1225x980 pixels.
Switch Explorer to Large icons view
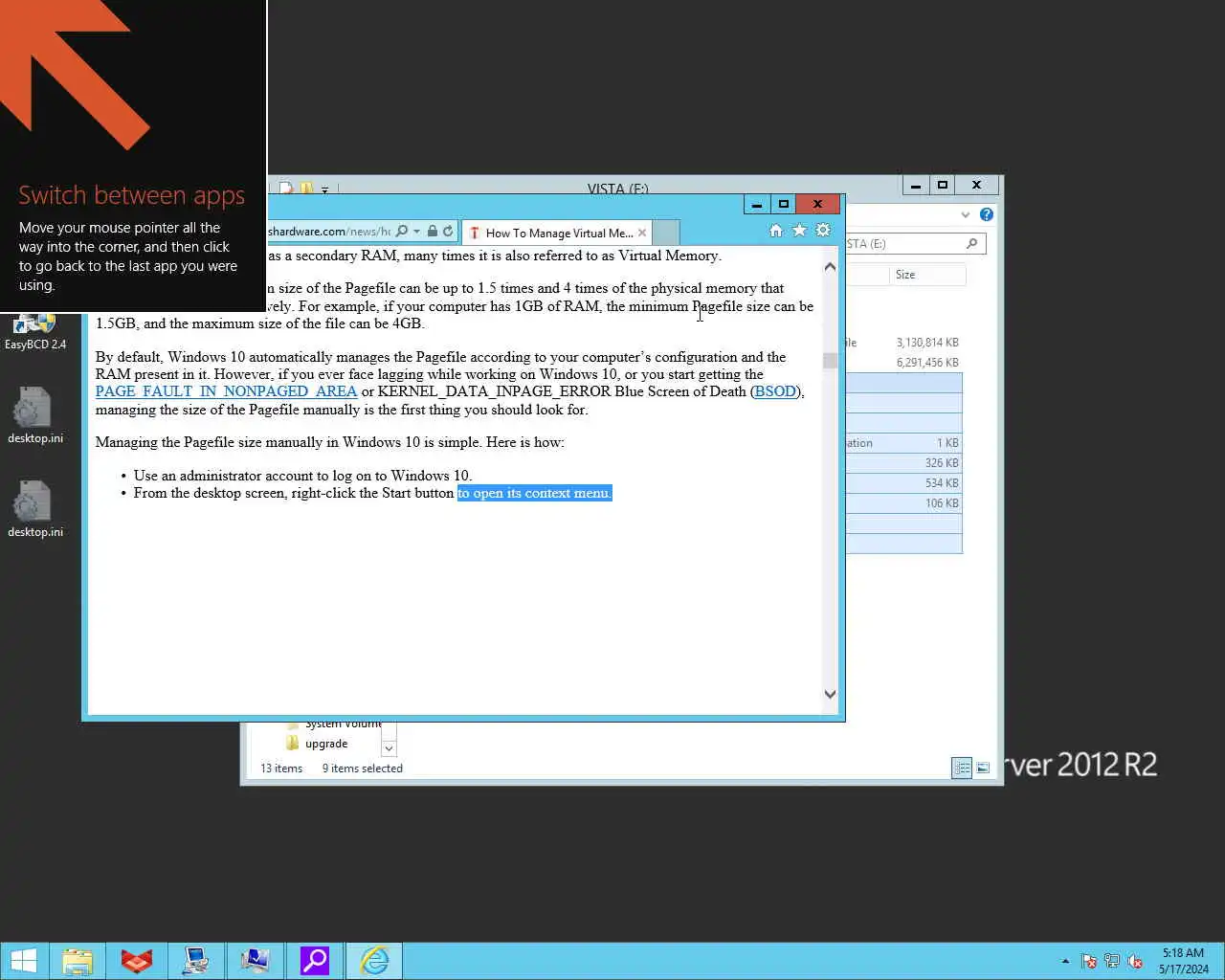tap(983, 768)
